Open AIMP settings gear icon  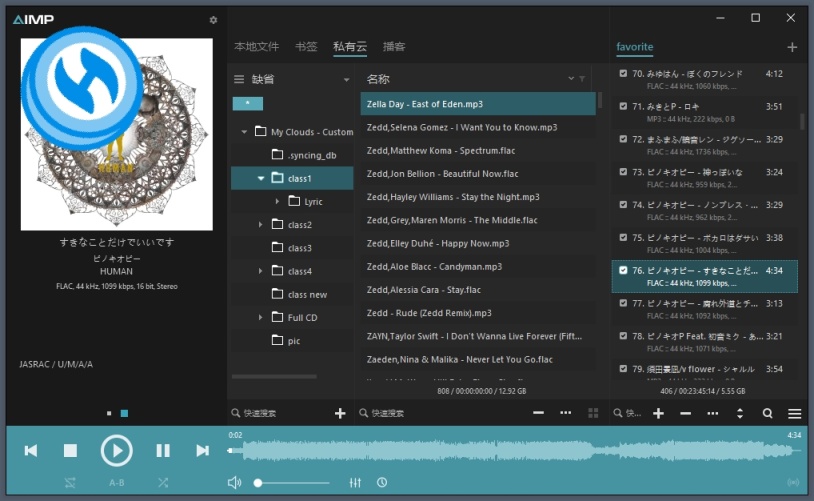click(x=213, y=20)
